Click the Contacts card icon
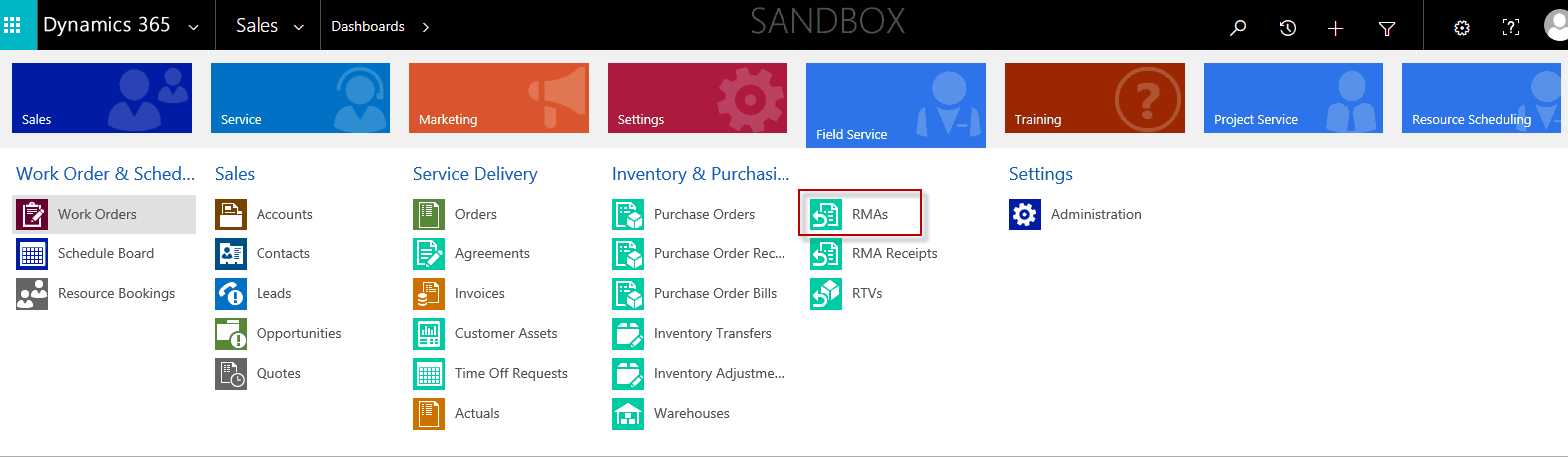Image resolution: width=1568 pixels, height=457 pixels. click(231, 253)
